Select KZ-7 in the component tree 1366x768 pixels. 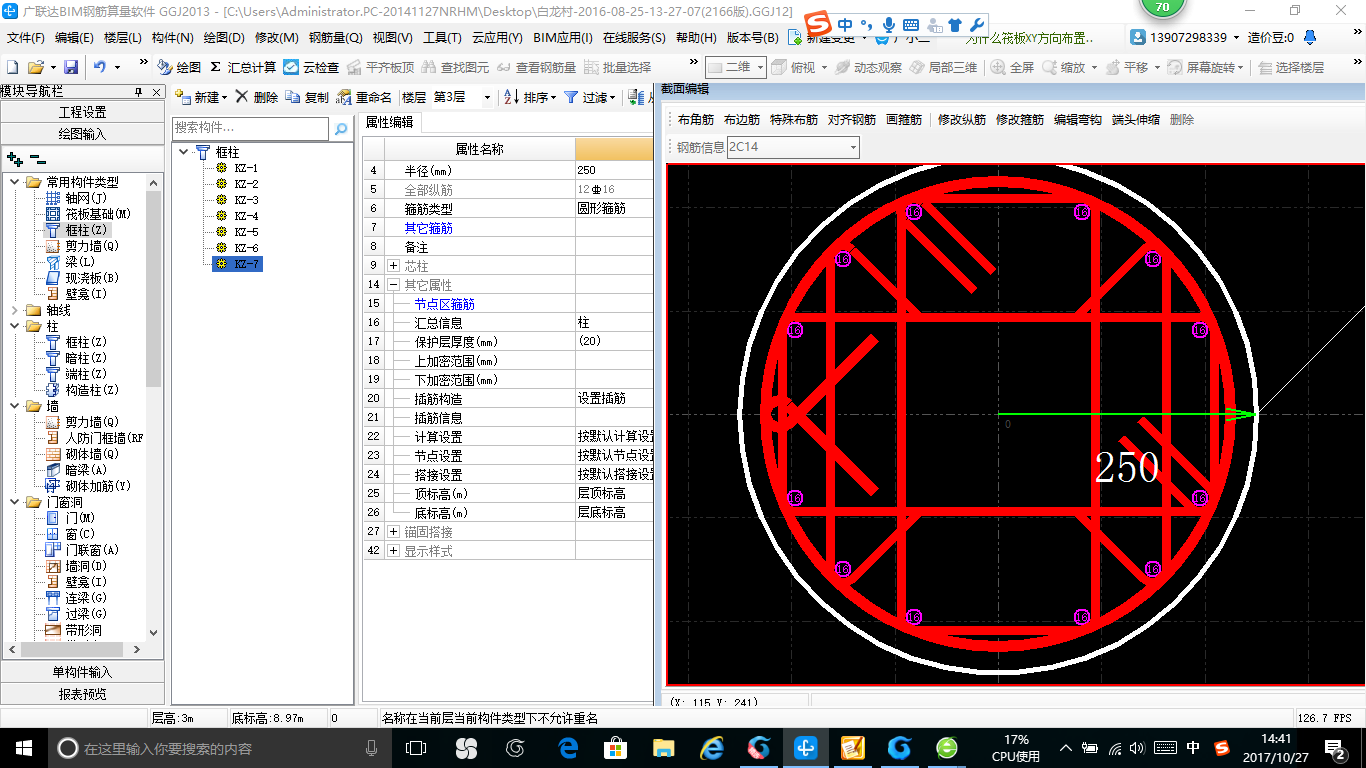(x=246, y=264)
